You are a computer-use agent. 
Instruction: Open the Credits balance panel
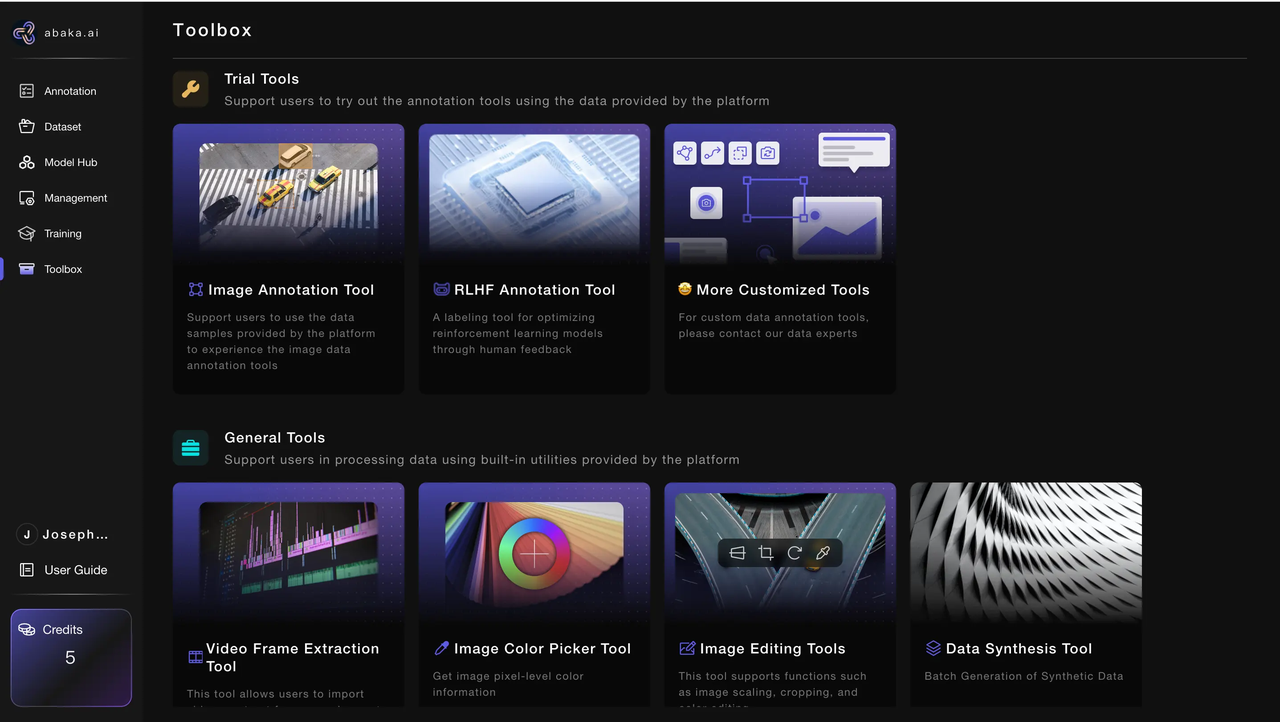(x=71, y=657)
